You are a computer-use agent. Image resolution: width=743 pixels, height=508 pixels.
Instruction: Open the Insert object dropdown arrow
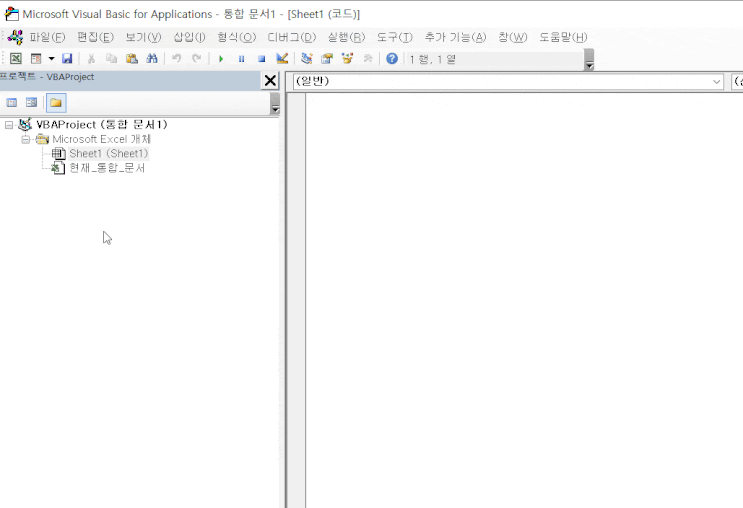(51, 59)
